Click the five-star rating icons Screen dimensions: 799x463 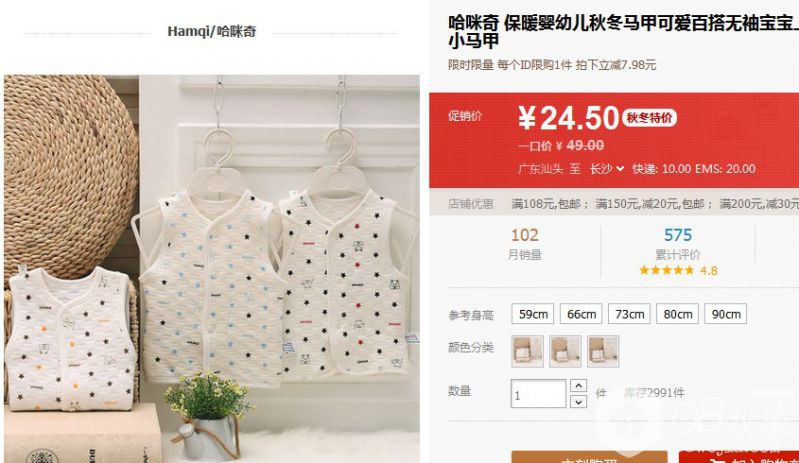coord(667,270)
